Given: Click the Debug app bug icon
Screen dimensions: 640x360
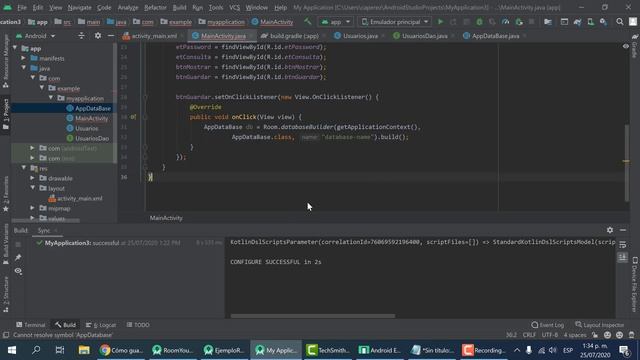Looking at the screenshot, I should (x=479, y=22).
